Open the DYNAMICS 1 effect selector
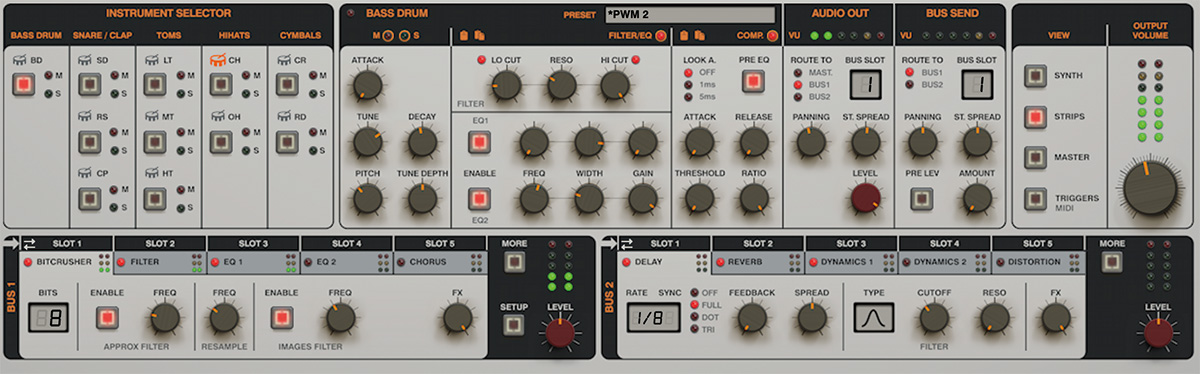The width and height of the screenshot is (1200, 374). coord(847,263)
